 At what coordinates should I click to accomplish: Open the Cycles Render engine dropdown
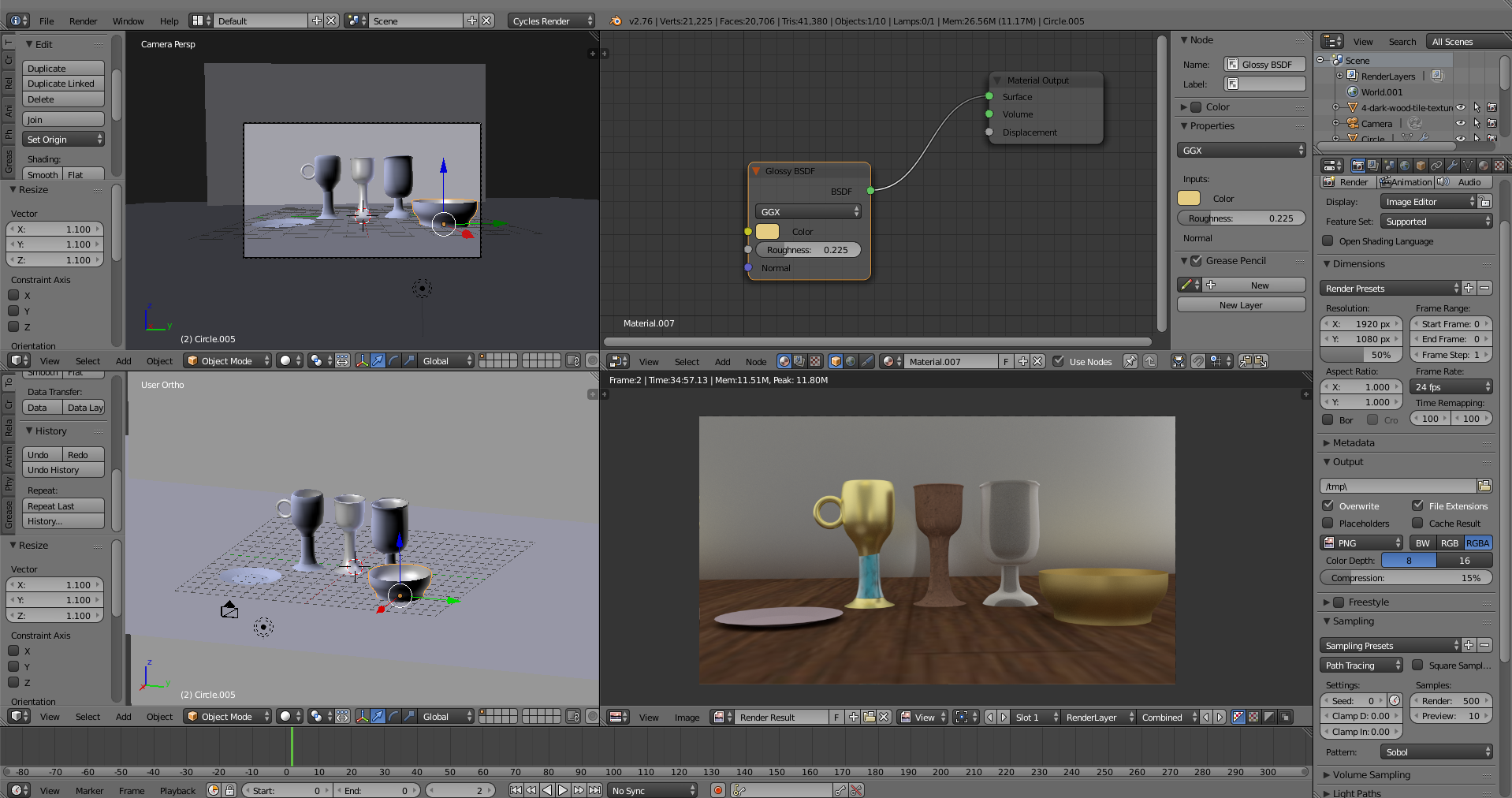tap(552, 21)
